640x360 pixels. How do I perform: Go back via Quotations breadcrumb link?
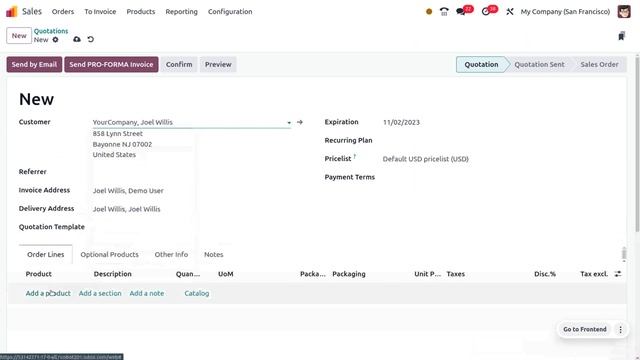[x=51, y=31]
